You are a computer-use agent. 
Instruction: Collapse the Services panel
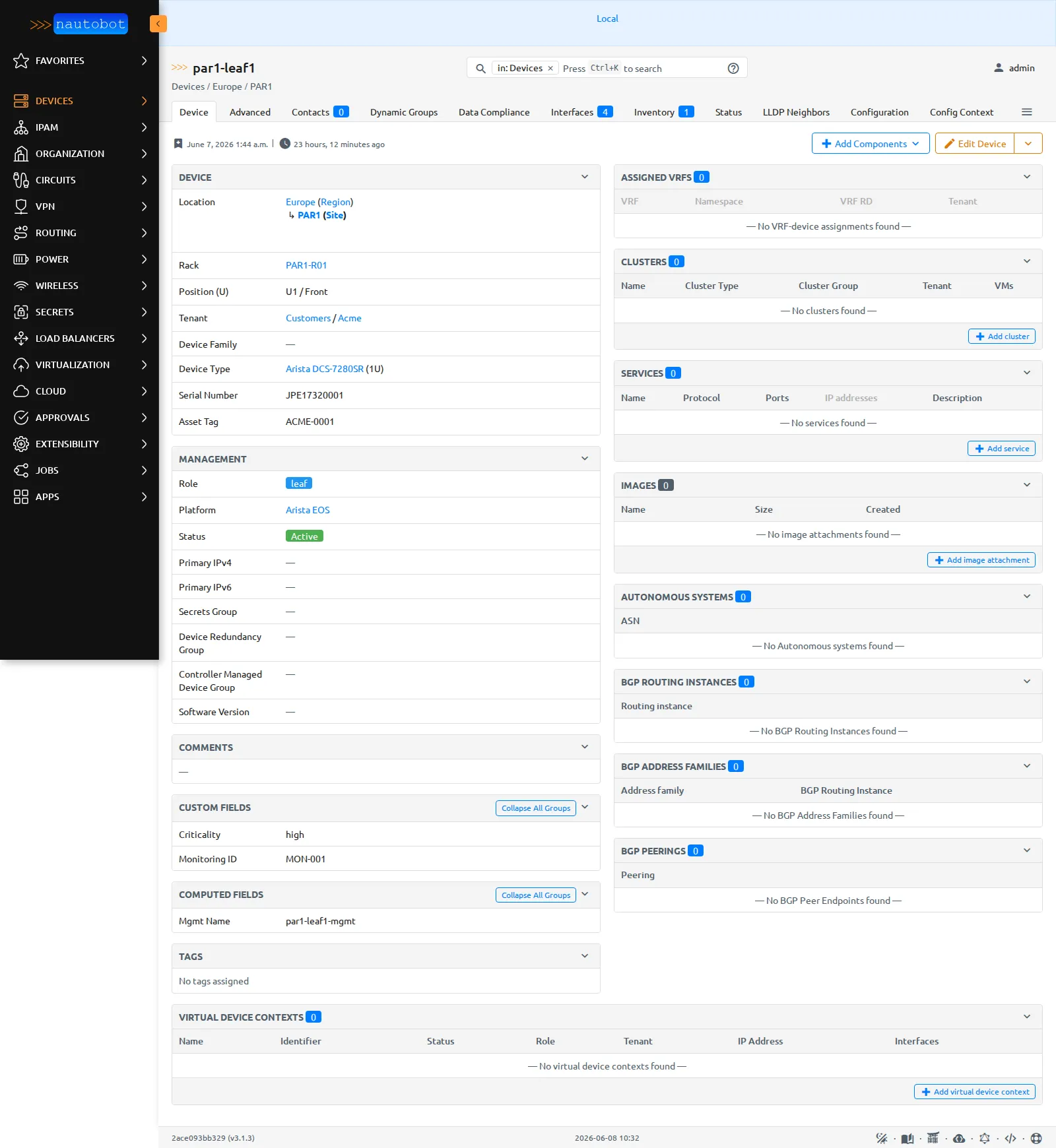click(1027, 373)
